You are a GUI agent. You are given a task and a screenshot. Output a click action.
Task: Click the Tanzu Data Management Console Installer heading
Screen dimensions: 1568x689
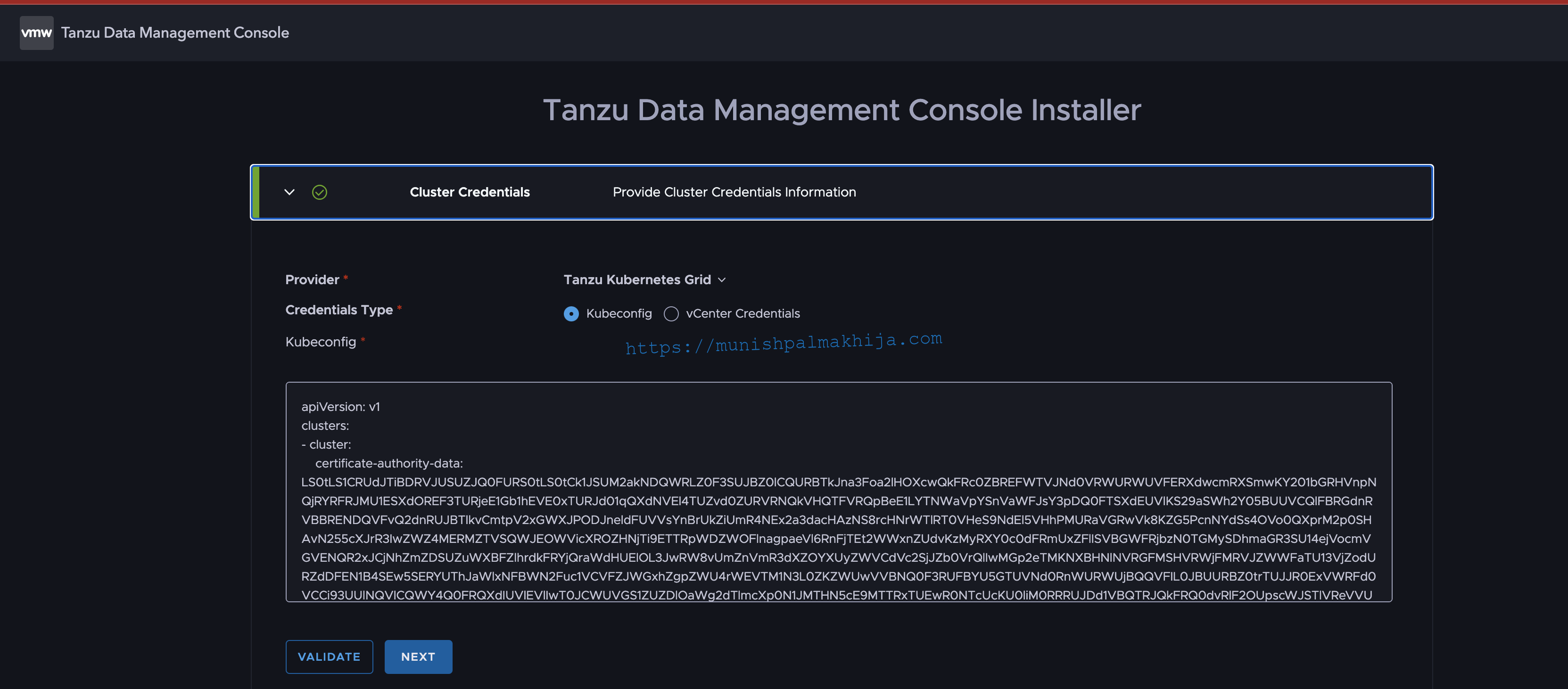click(x=842, y=110)
